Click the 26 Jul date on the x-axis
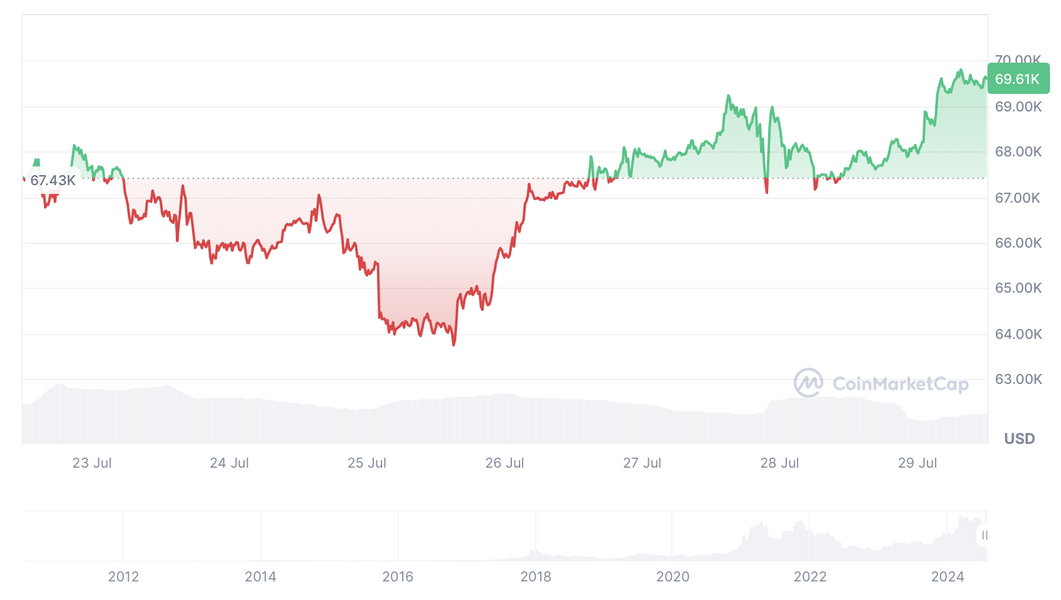The image size is (1061, 600). 504,463
